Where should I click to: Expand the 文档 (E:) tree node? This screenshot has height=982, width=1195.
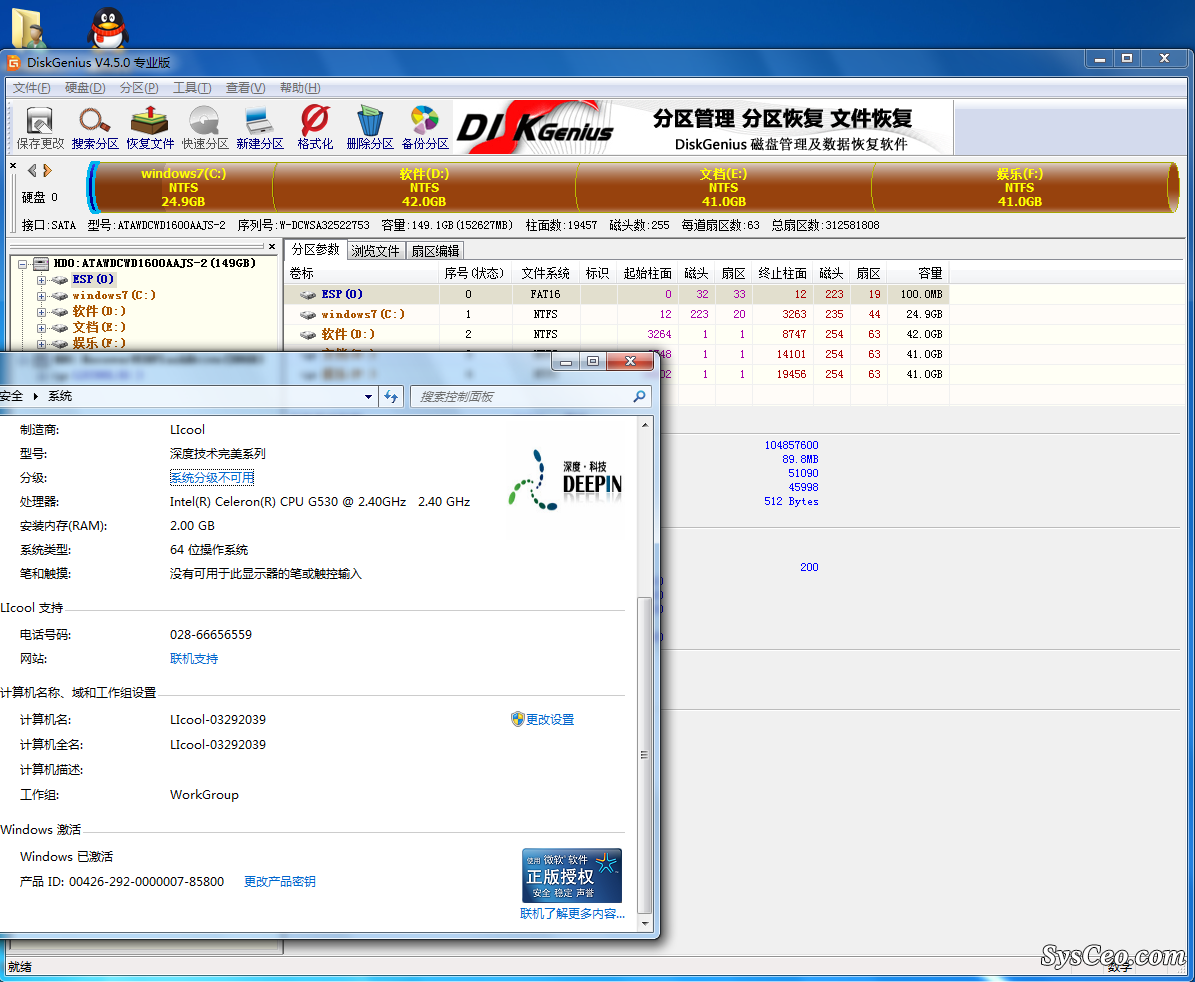click(41, 328)
